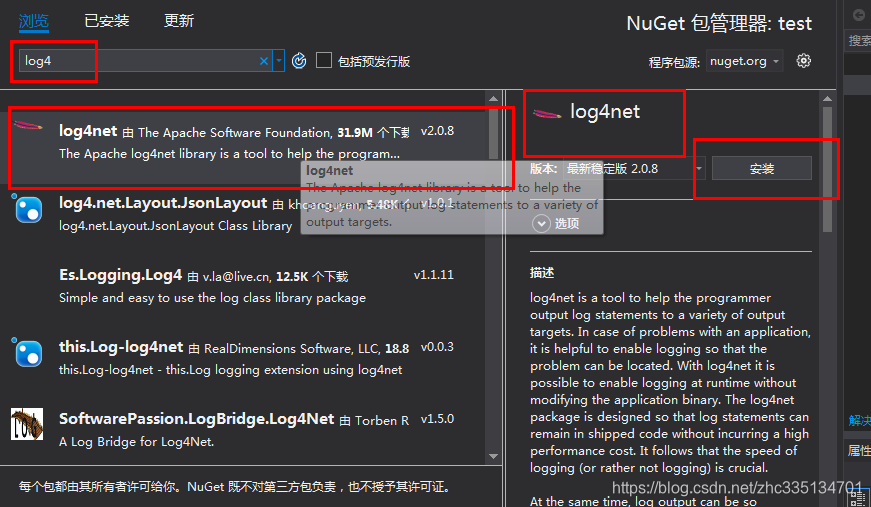Click the 属性 panel label at right edge
This screenshot has width=871, height=507.
[859, 450]
